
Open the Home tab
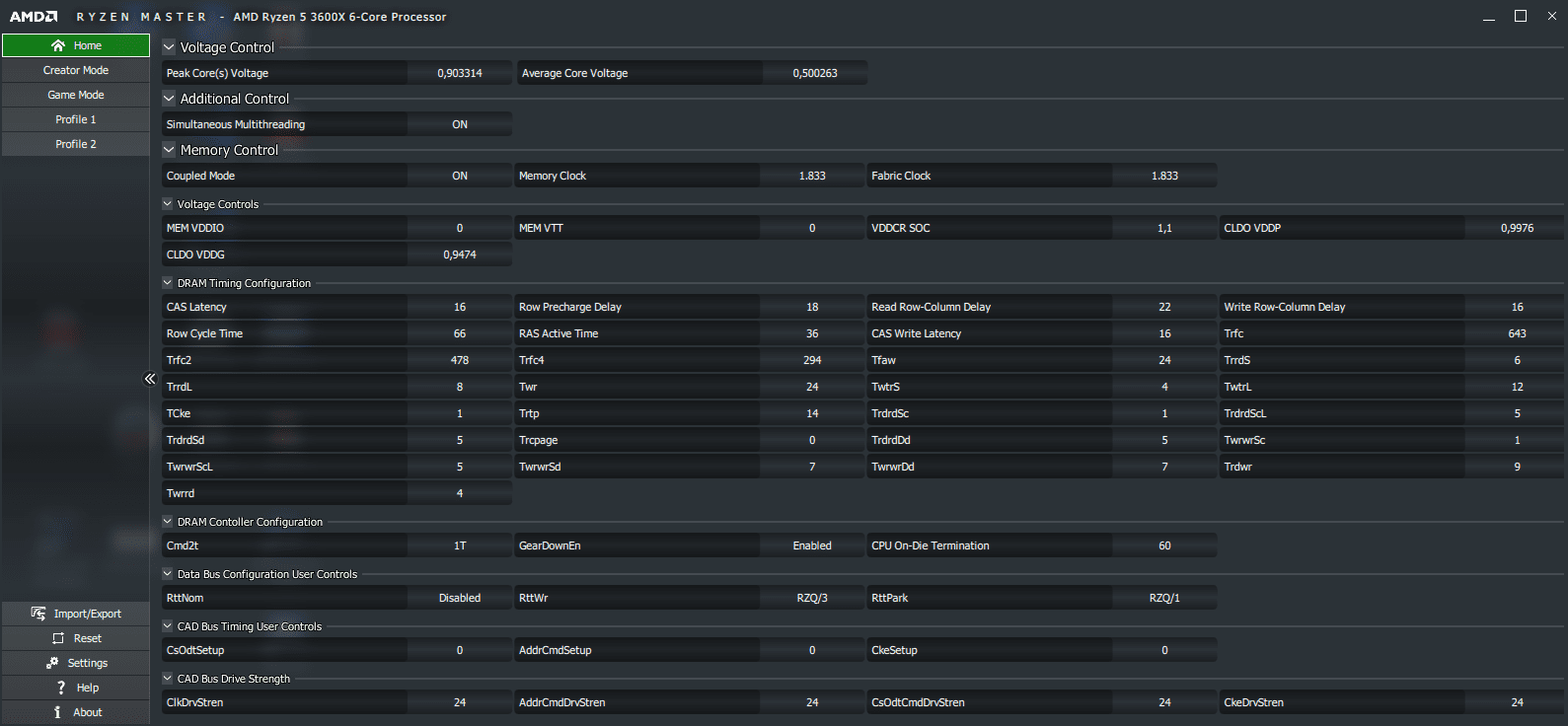click(76, 45)
